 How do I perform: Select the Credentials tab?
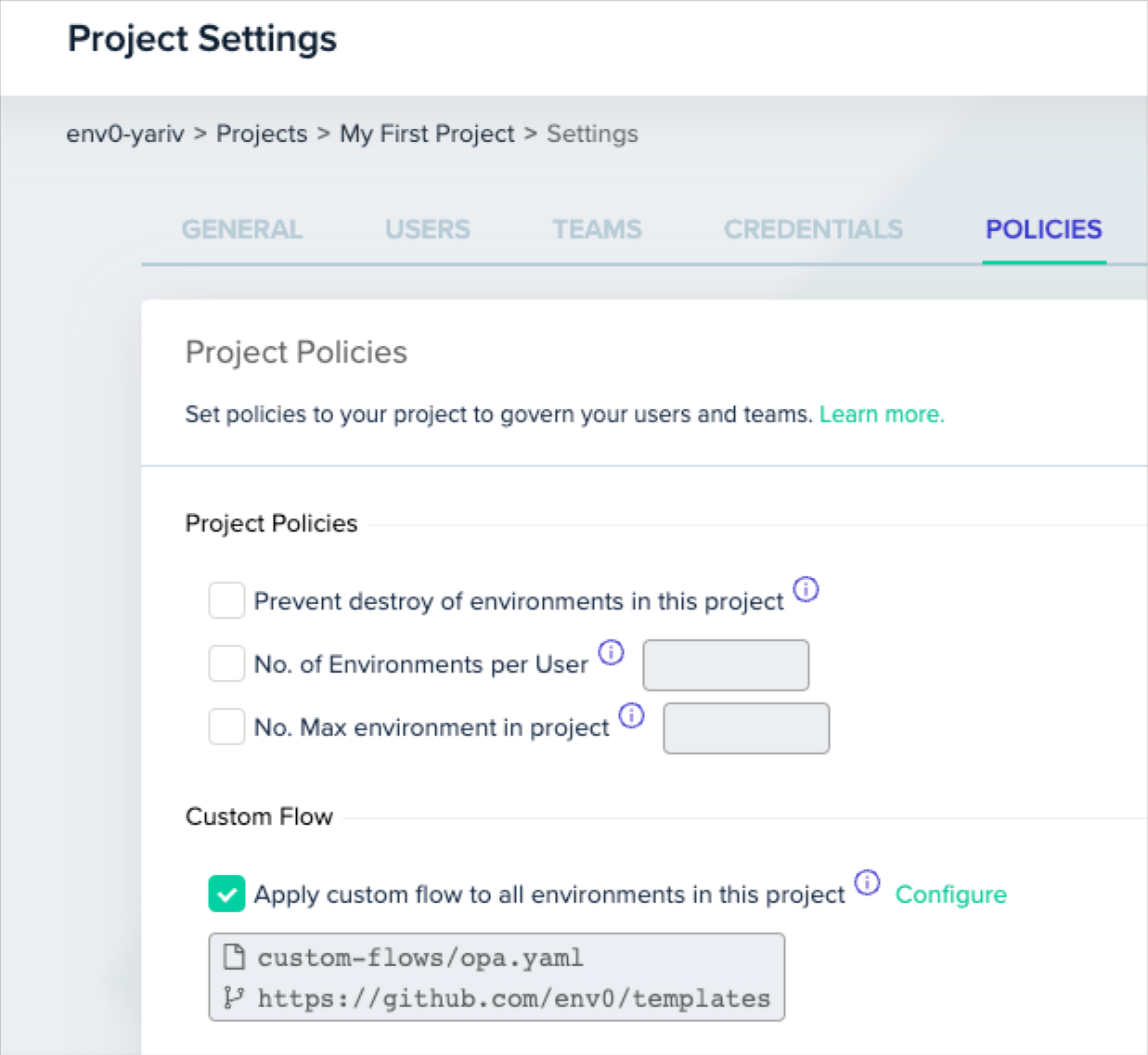pos(813,229)
